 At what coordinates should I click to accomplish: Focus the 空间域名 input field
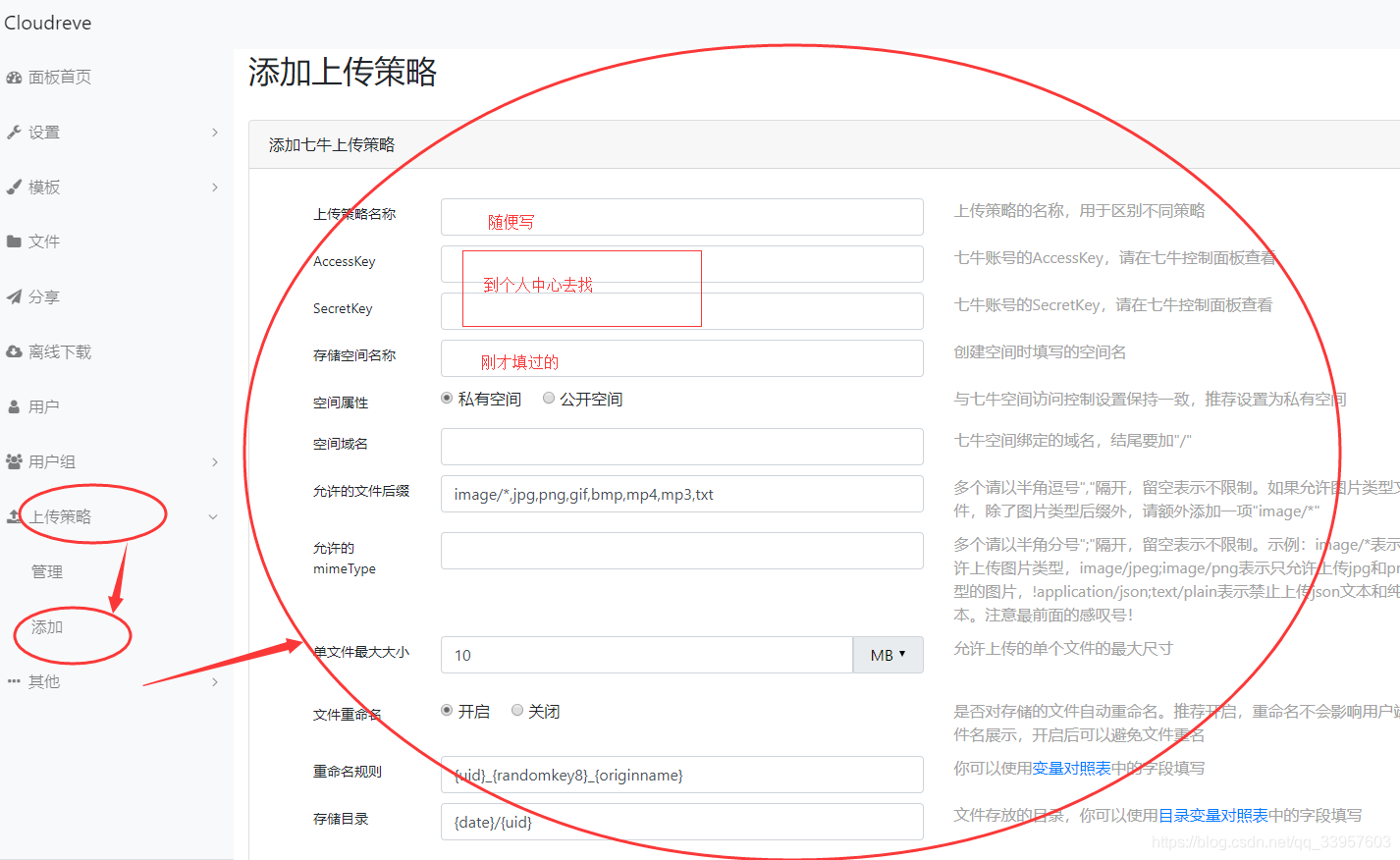click(682, 447)
